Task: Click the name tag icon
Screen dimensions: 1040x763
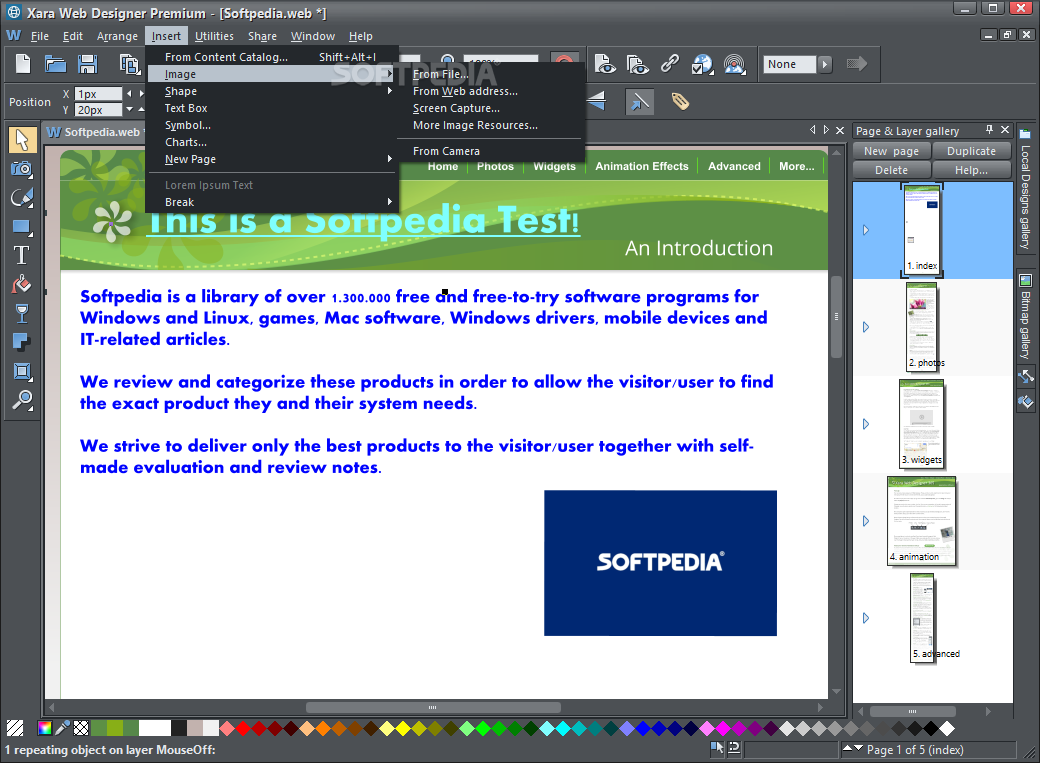Action: click(x=680, y=101)
